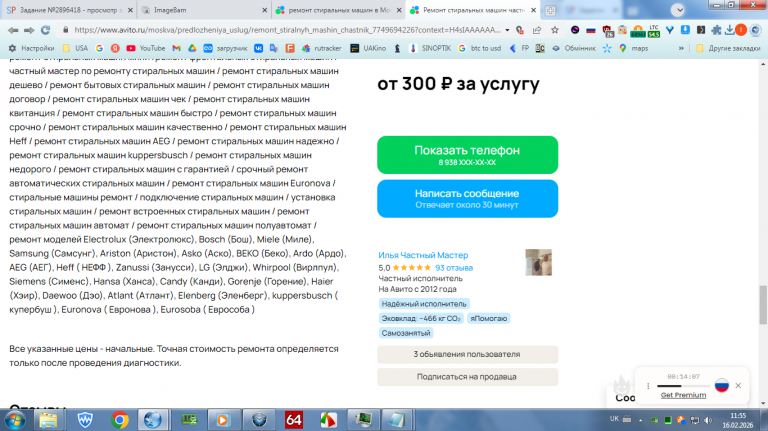Open Илья Частный Мастер profile link
Viewport: 768px width, 431px height.
(x=423, y=255)
